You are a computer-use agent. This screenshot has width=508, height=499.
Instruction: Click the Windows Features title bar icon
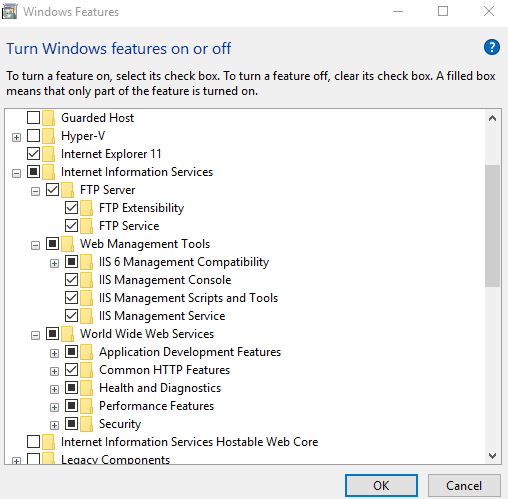pos(9,12)
